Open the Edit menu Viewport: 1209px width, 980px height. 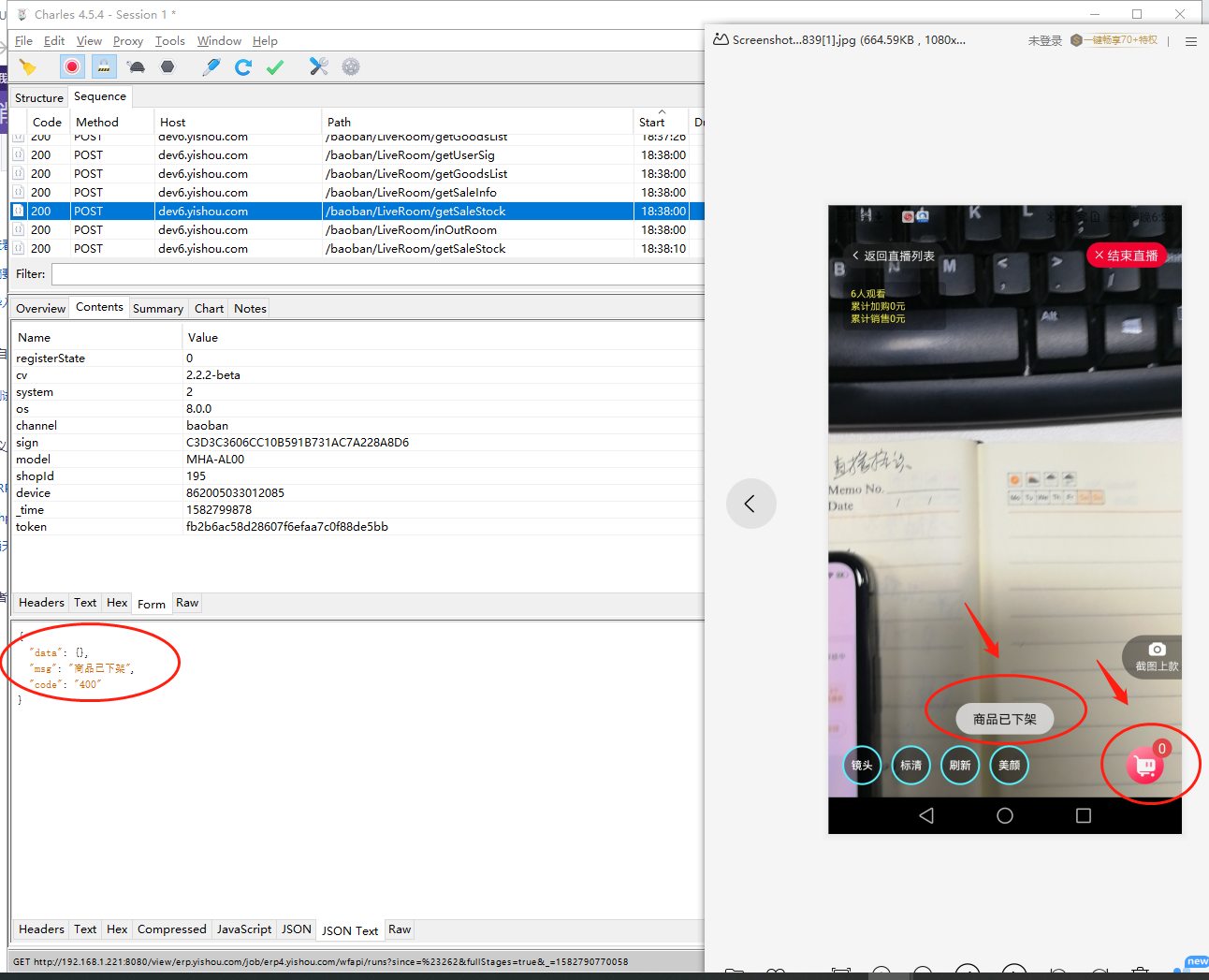point(54,41)
